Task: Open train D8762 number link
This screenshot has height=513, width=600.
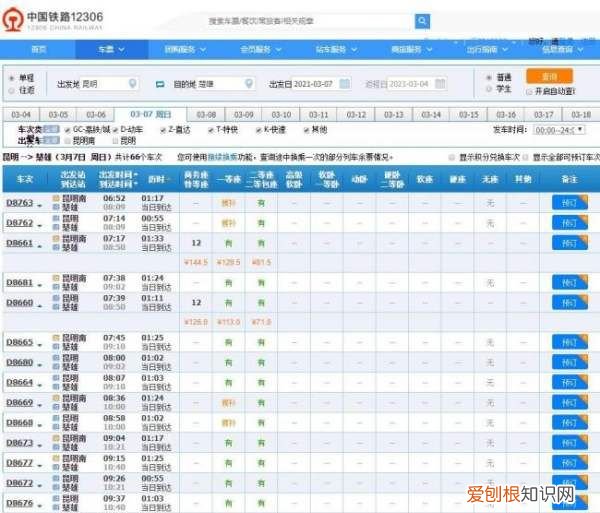Action: point(20,223)
